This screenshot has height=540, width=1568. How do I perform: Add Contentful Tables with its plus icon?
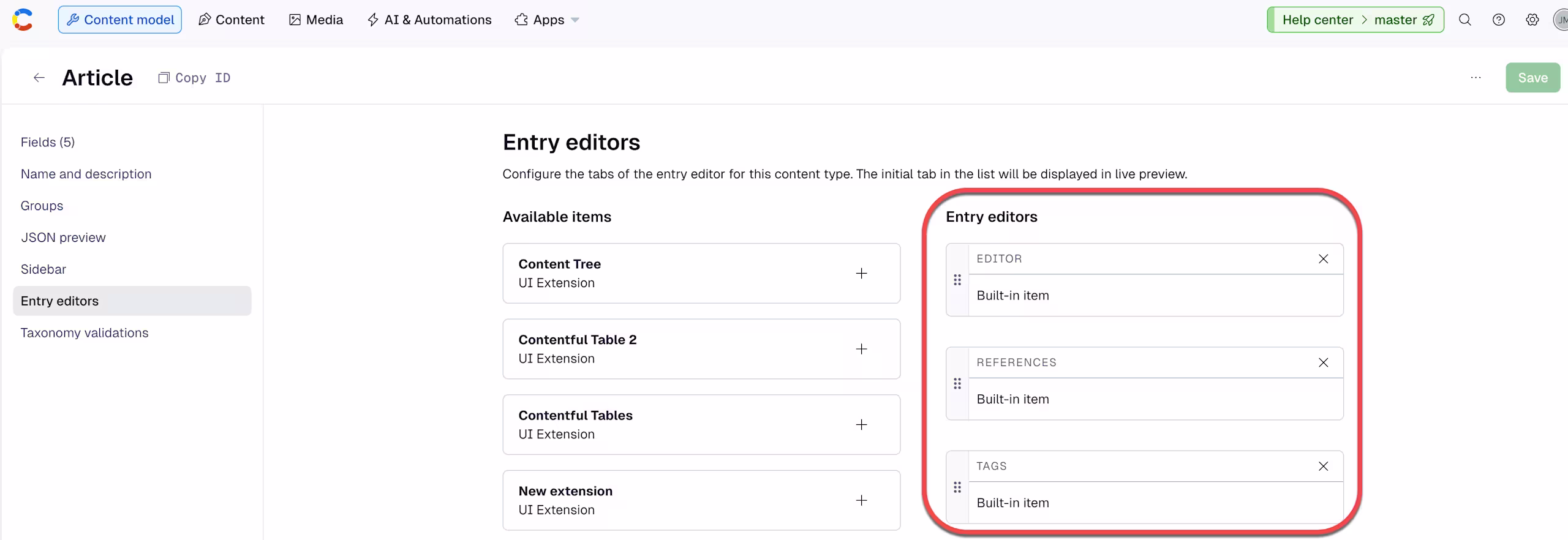tap(861, 425)
